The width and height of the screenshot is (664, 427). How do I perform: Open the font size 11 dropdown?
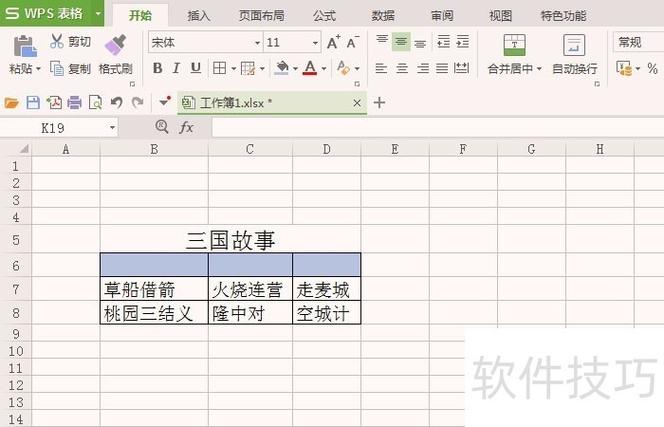315,43
